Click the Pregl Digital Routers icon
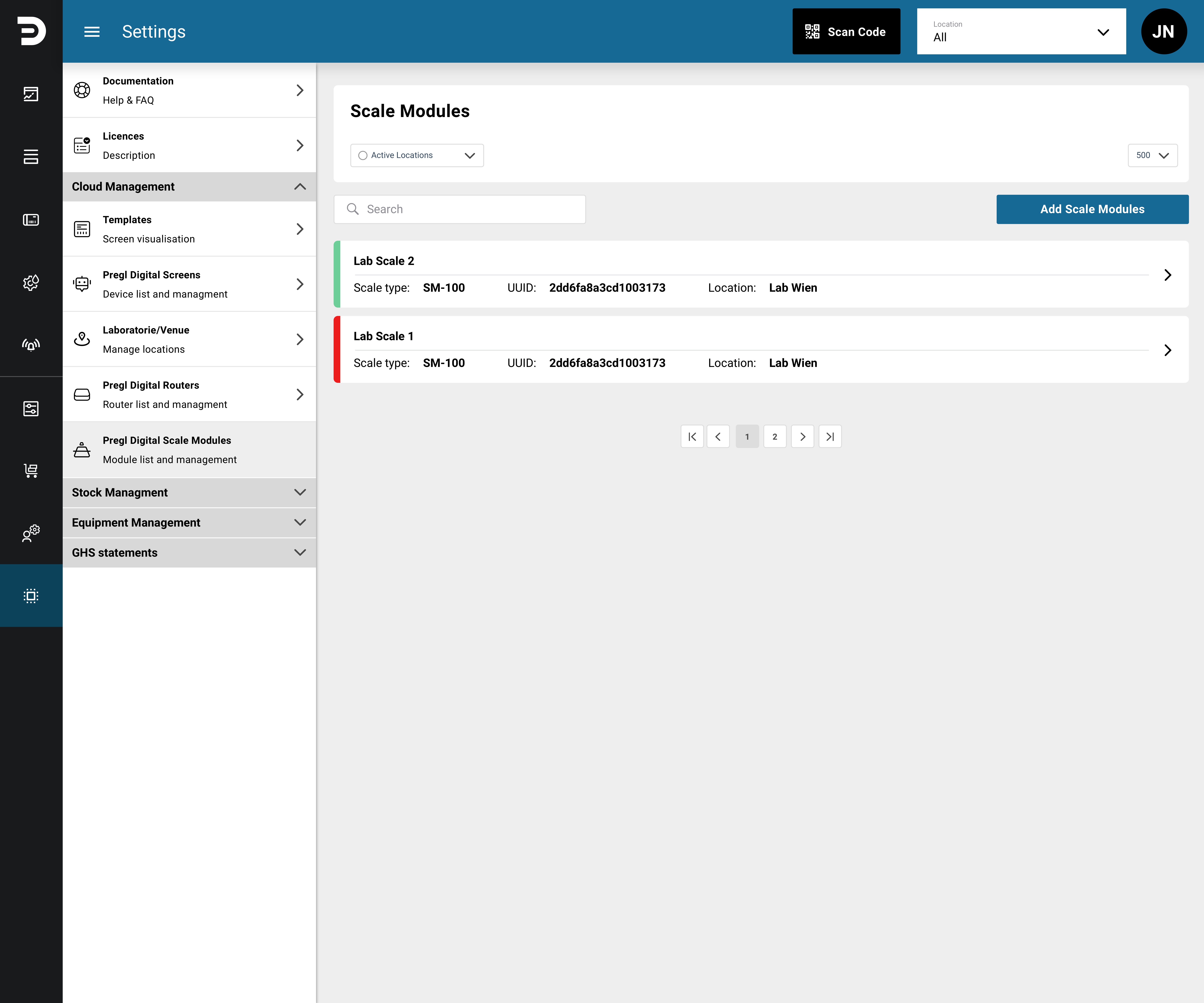This screenshot has width=1204, height=1003. 82,394
